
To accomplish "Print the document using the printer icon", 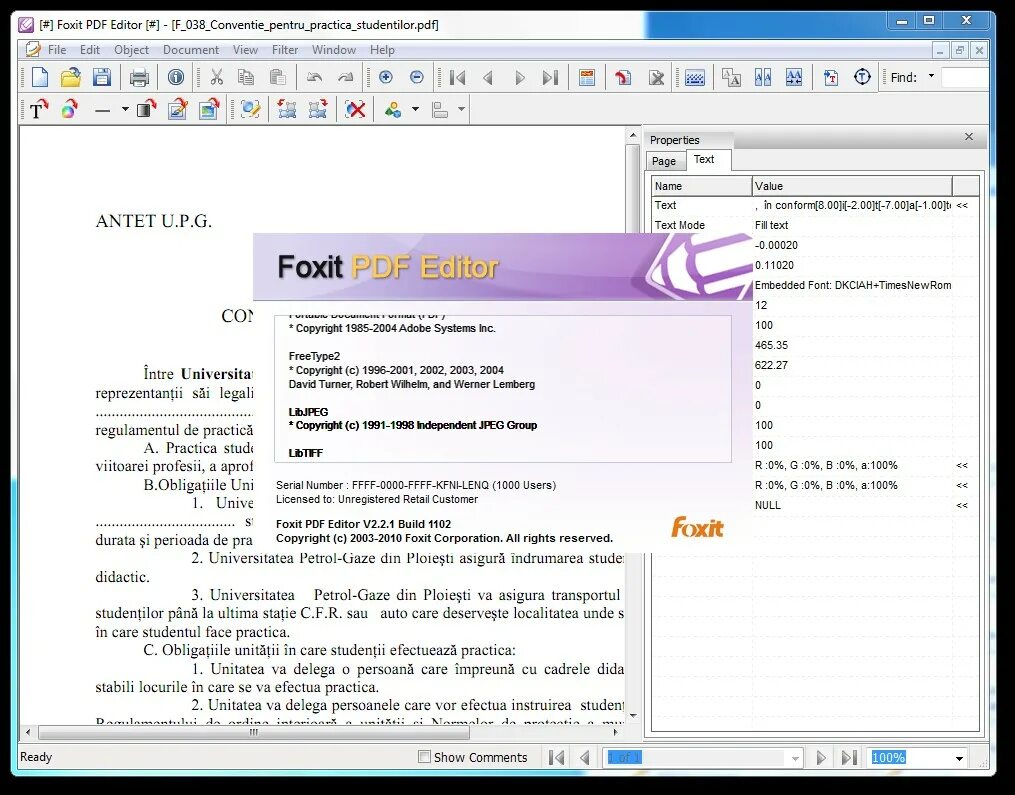I will pos(139,78).
